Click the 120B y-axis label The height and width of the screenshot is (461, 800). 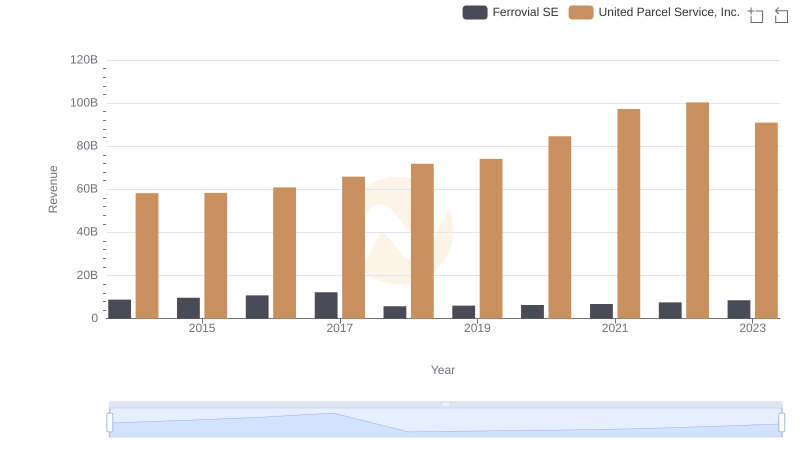coord(84,60)
